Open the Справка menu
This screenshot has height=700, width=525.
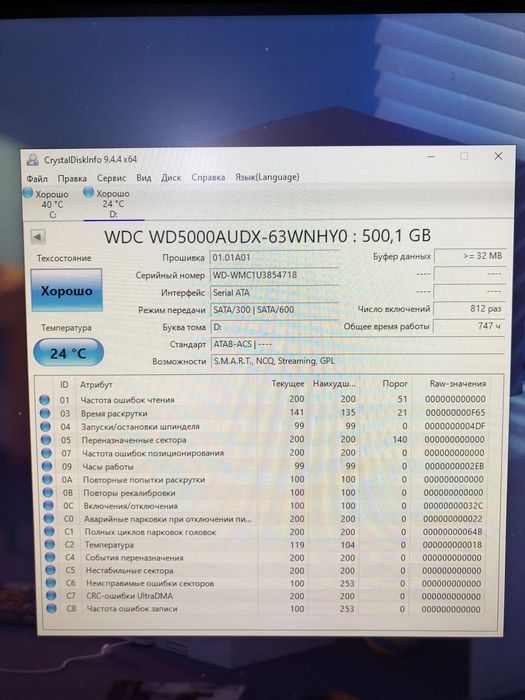point(208,178)
